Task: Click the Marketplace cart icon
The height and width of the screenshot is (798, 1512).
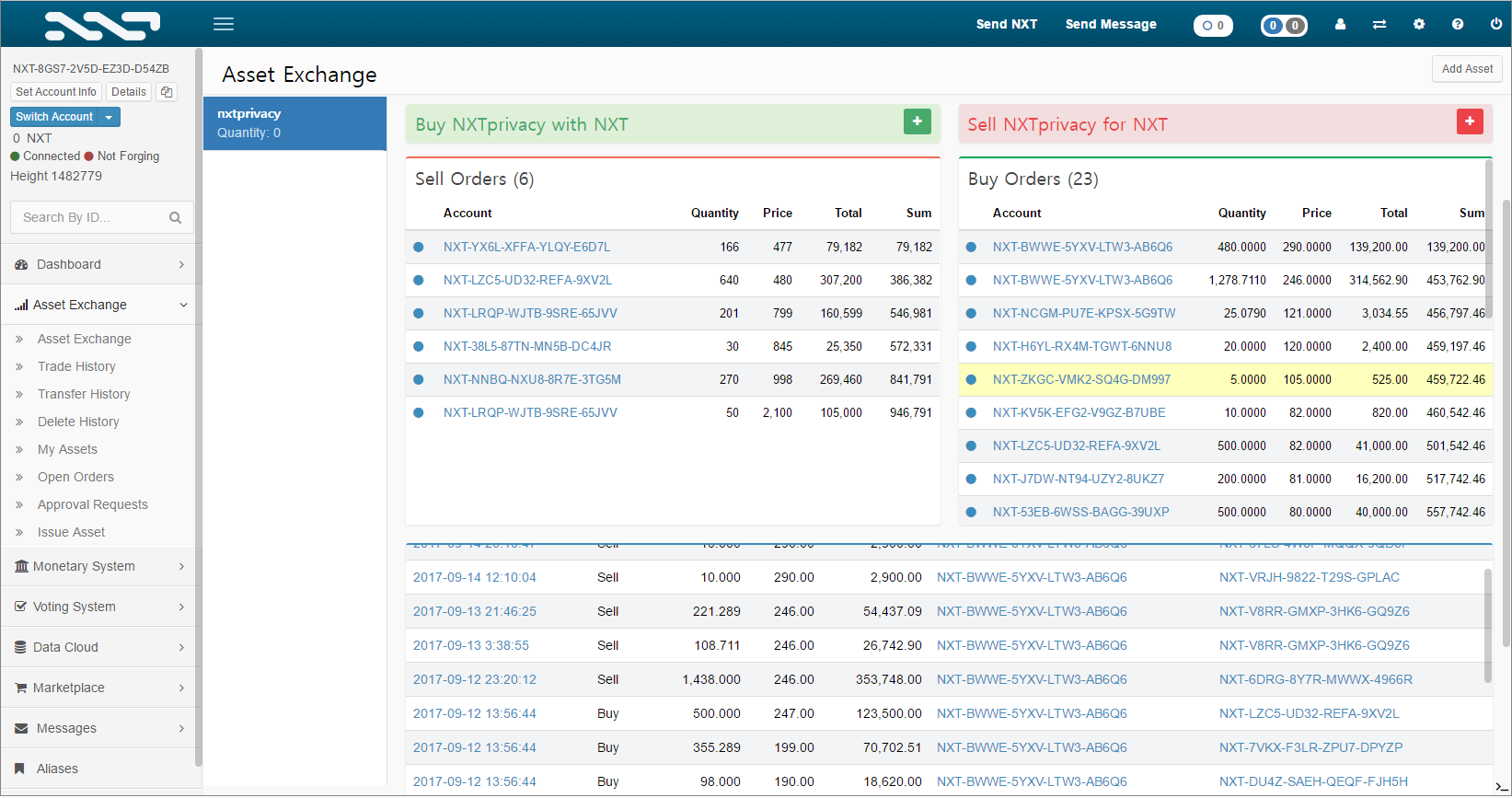Action: pyautogui.click(x=21, y=688)
